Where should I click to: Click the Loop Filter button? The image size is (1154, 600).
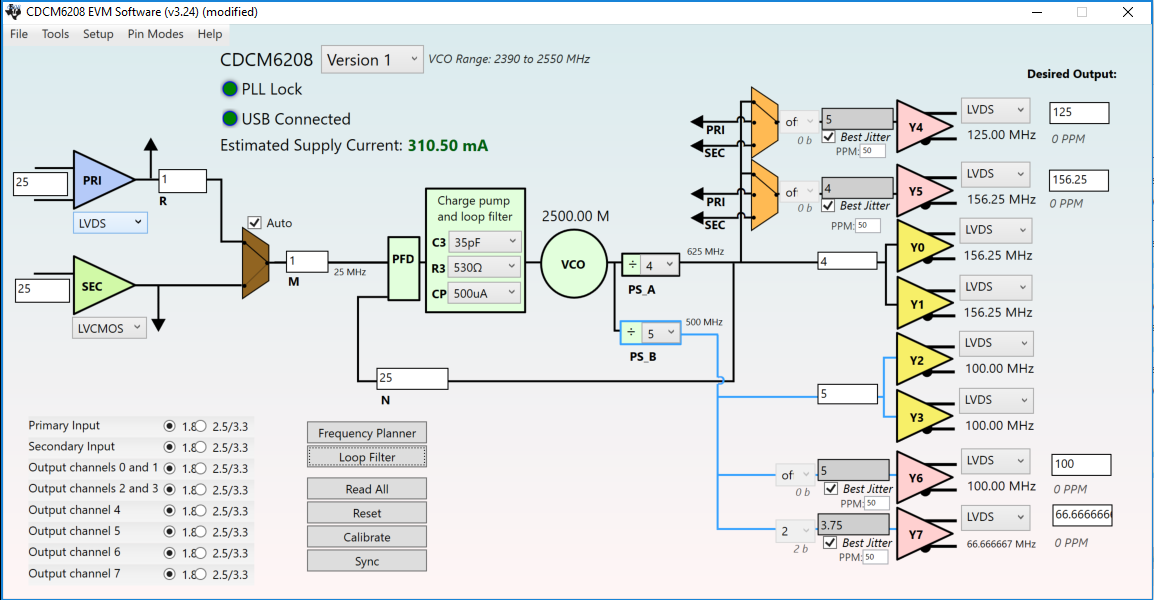point(367,457)
